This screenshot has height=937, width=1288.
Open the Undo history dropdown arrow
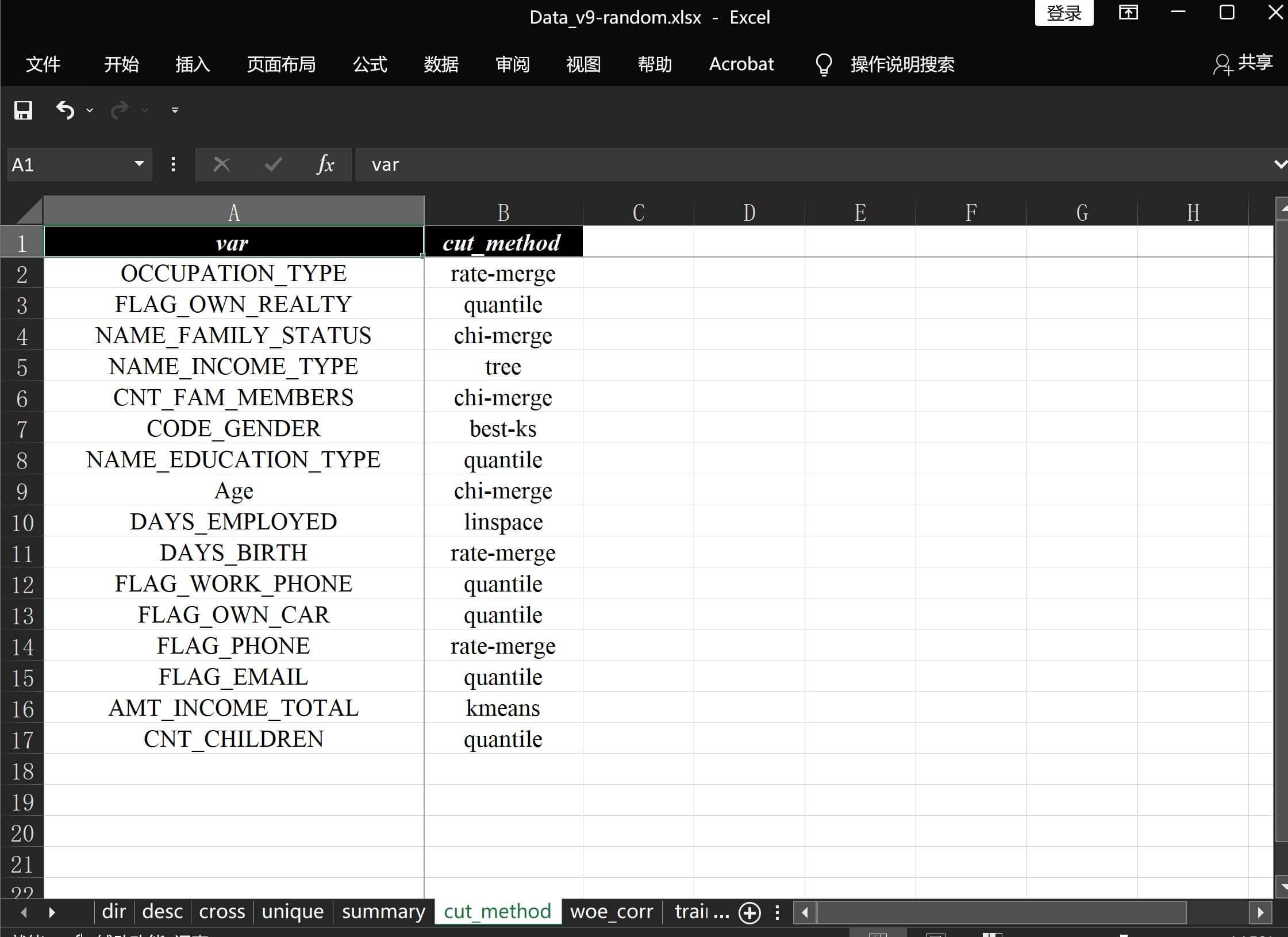[90, 110]
